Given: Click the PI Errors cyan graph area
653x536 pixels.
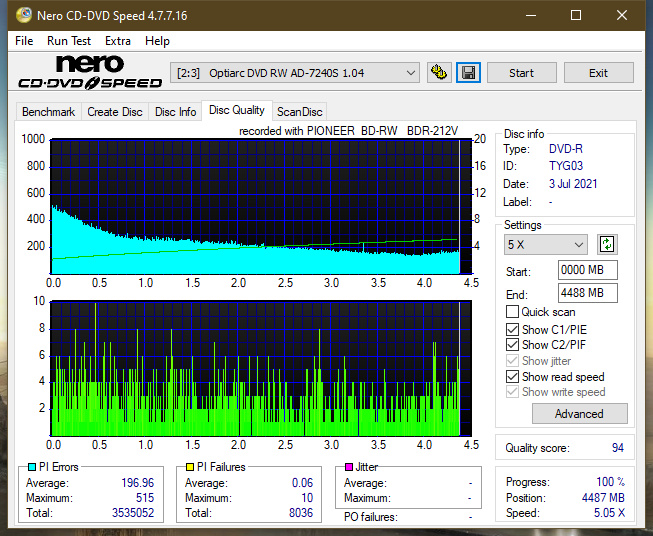Looking at the screenshot, I should click(x=261, y=207).
